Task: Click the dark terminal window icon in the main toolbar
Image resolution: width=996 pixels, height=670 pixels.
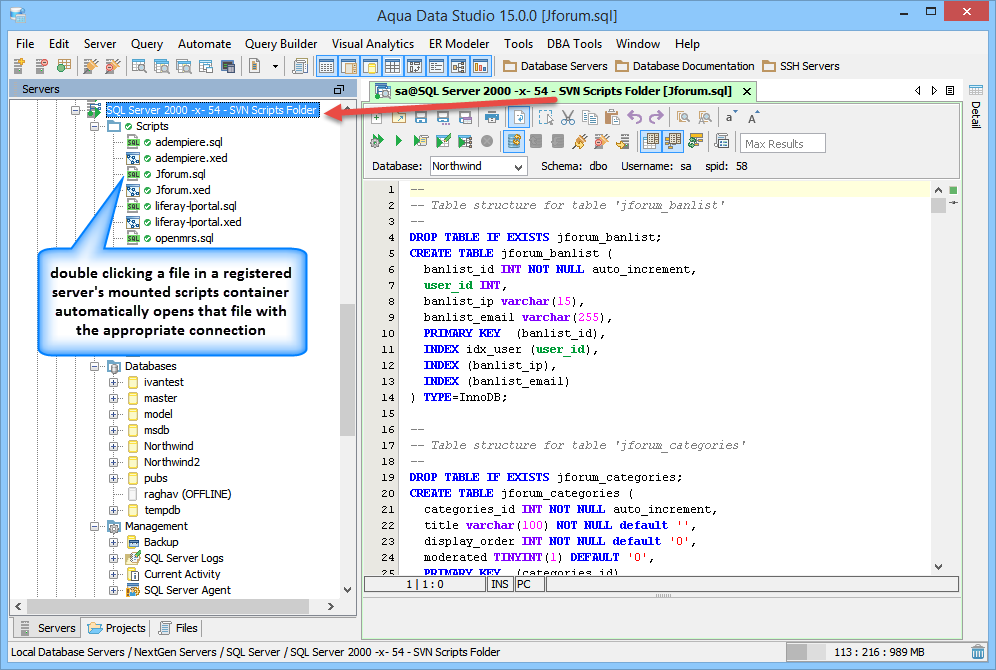Action: click(228, 65)
